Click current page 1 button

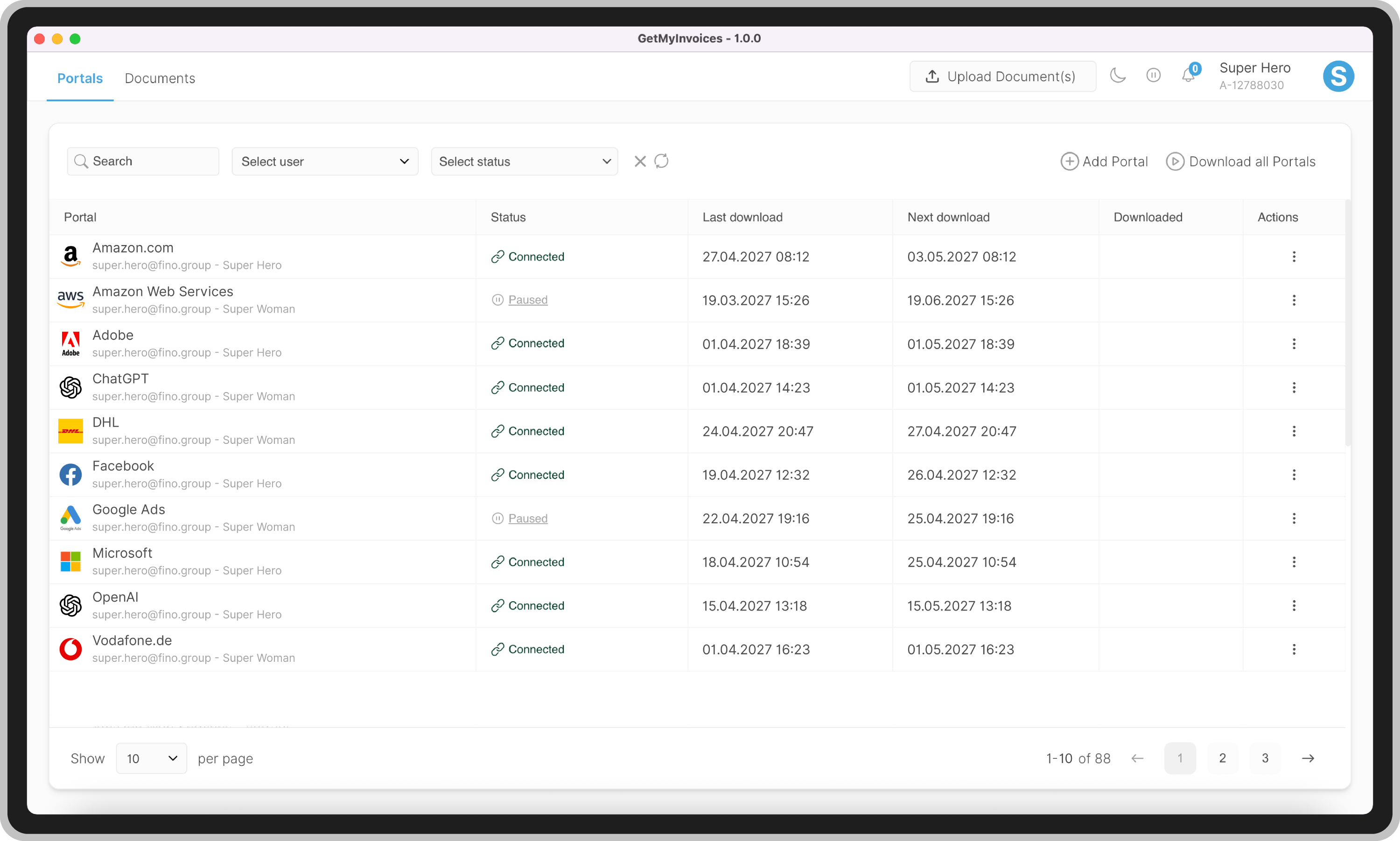coord(1180,758)
